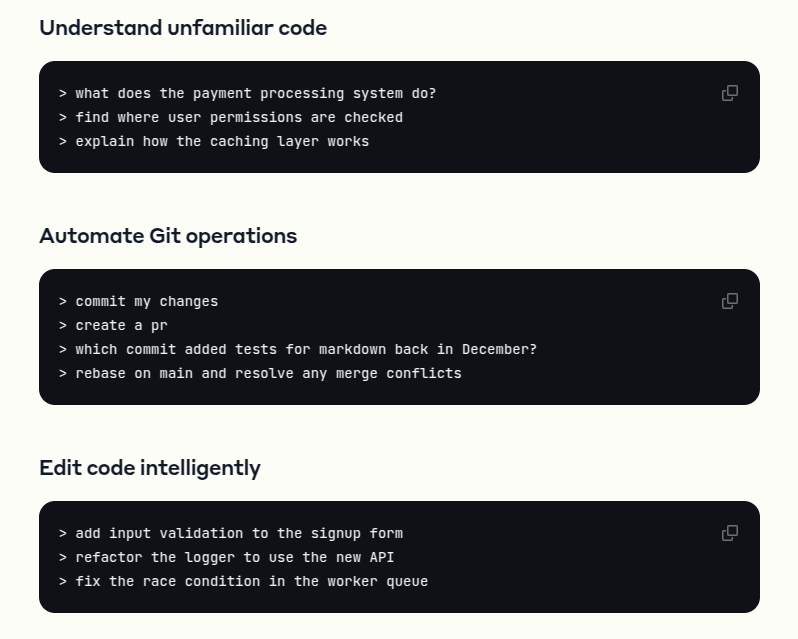Copy the Edit code intelligently snippet

click(x=730, y=533)
